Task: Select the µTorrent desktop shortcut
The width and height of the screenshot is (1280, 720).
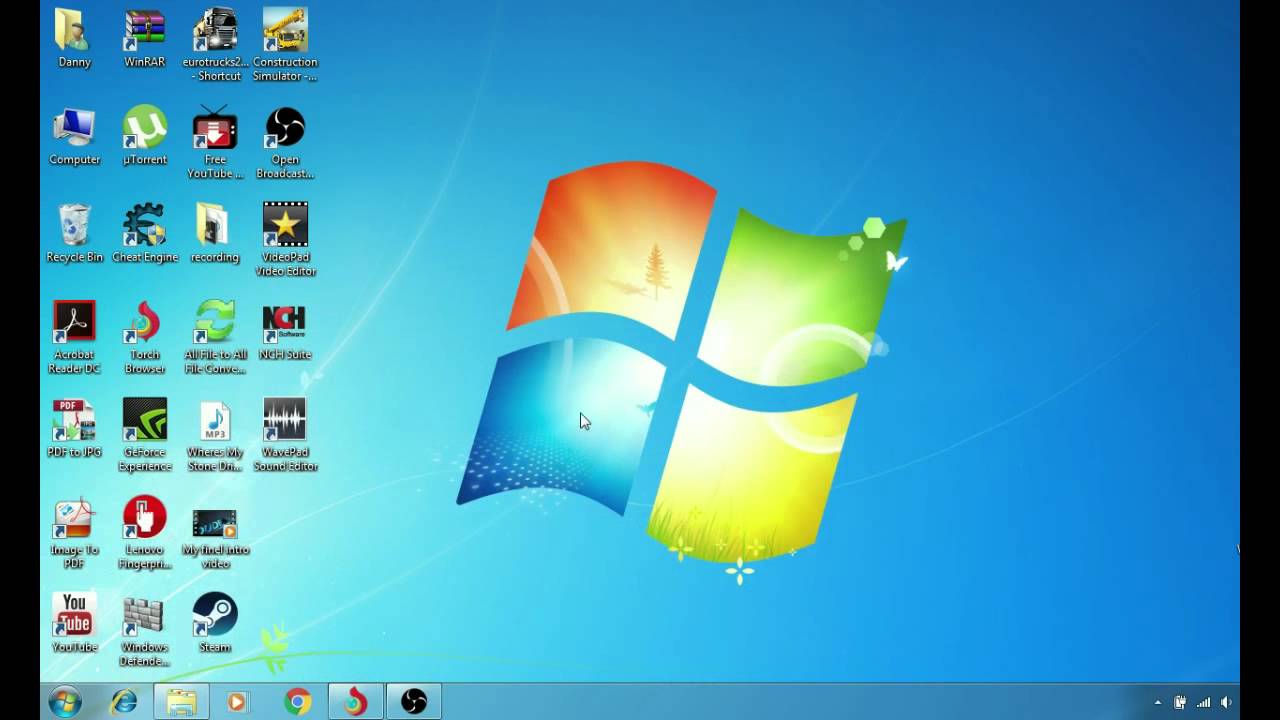Action: click(x=145, y=136)
